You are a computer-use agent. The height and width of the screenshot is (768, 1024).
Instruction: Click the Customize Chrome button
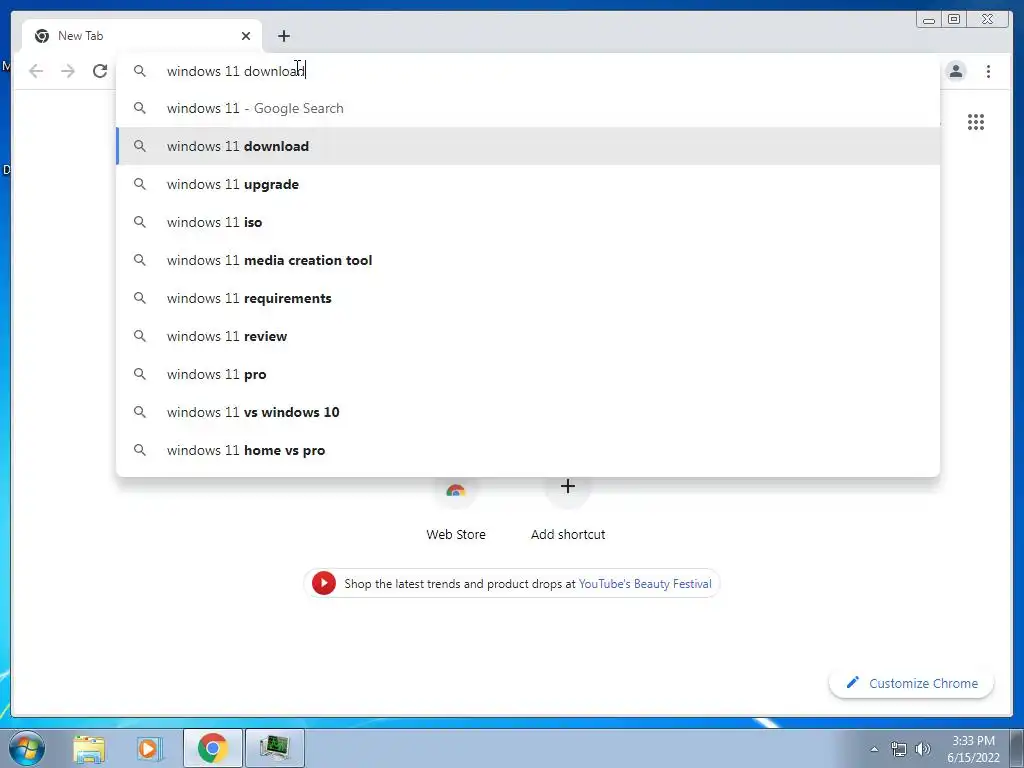tap(912, 683)
